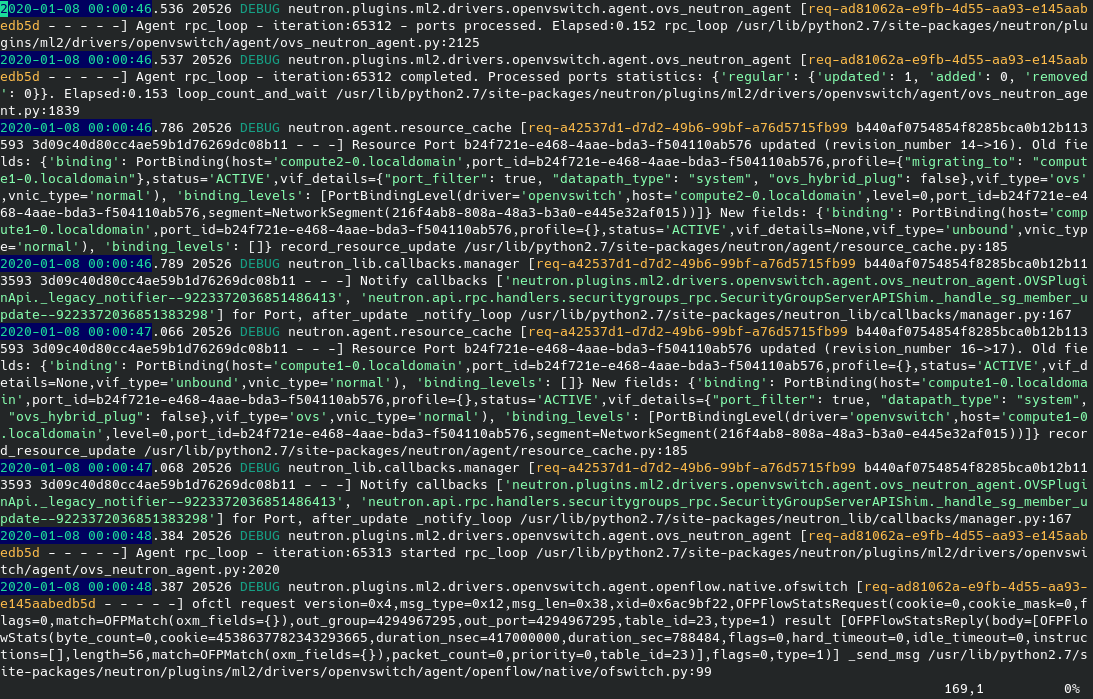Click the words 'Processed ports statistics'
The image size is (1093, 699).
pyautogui.click(x=592, y=77)
